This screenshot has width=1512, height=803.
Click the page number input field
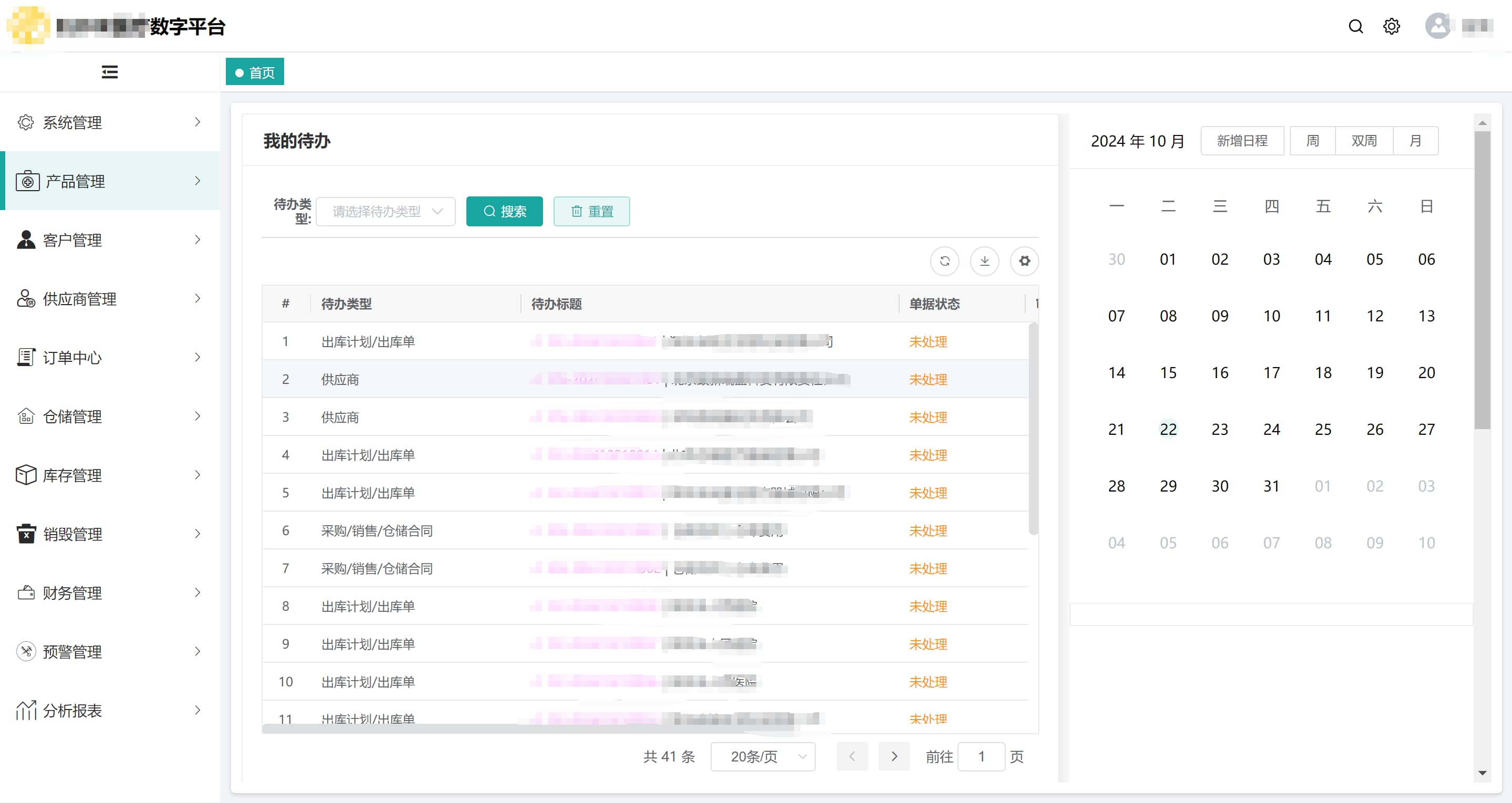click(x=981, y=757)
